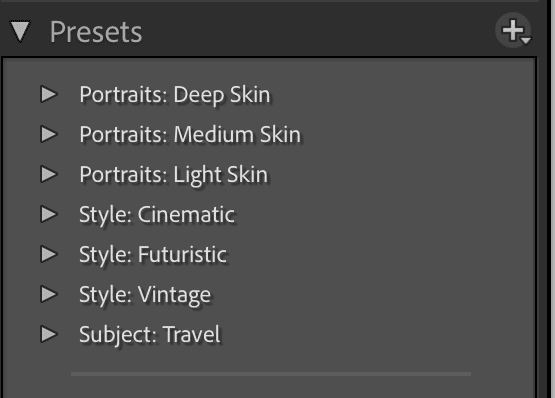Select the Subject: Travel preset folder
555x398 pixels.
coord(149,335)
